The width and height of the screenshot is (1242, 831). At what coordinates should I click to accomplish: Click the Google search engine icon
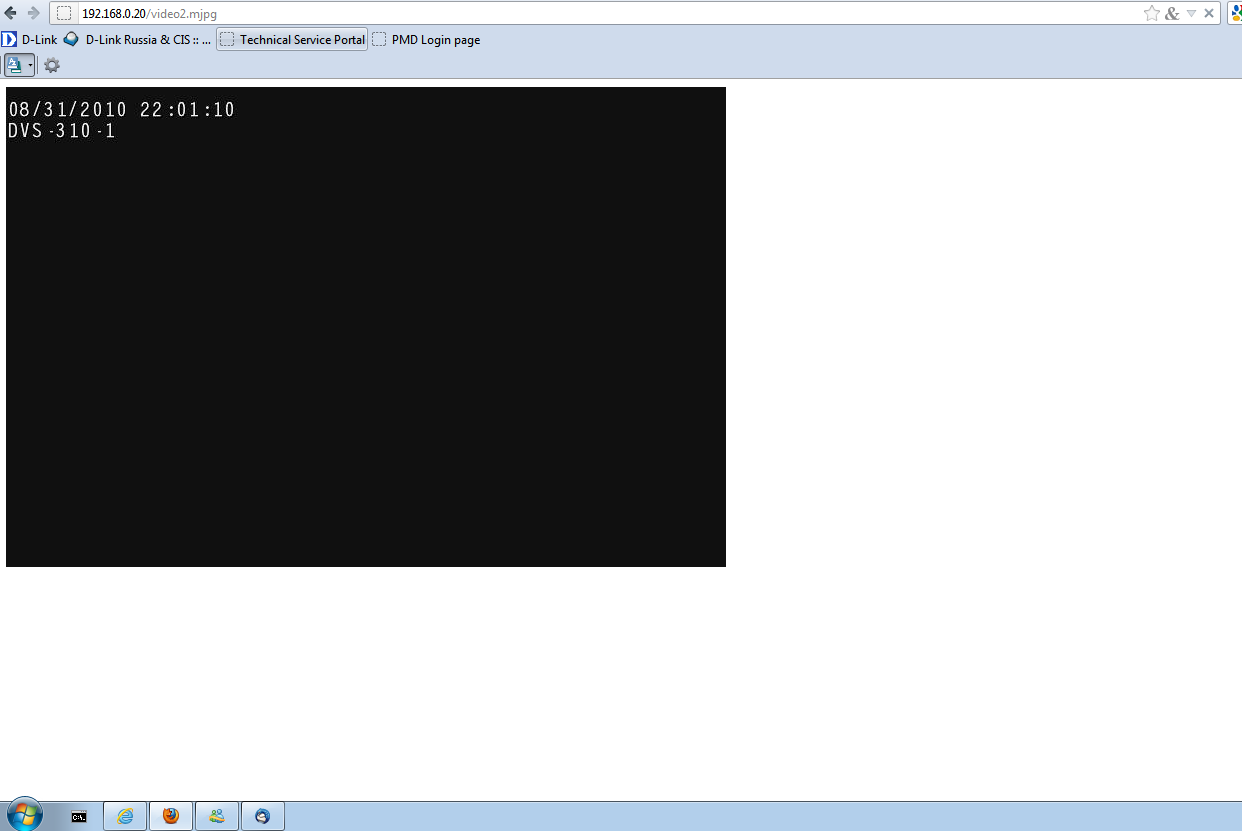[x=1235, y=13]
